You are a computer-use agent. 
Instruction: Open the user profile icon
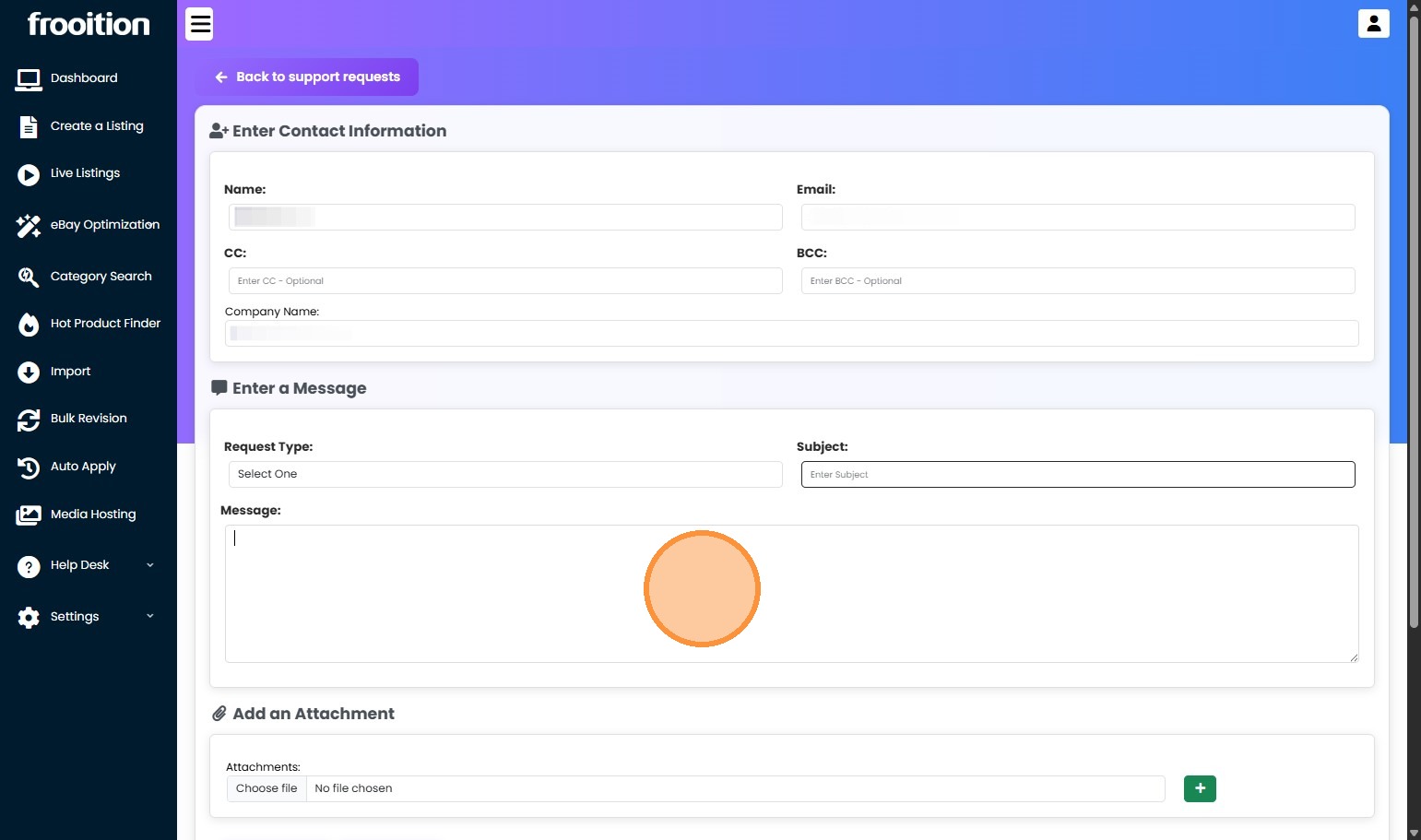(1373, 23)
